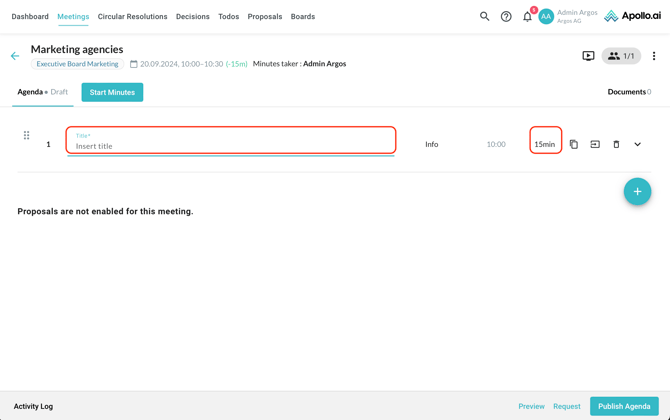Image resolution: width=670 pixels, height=420 pixels.
Task: Click the back arrow beside Marketing agencies
Action: [15, 56]
